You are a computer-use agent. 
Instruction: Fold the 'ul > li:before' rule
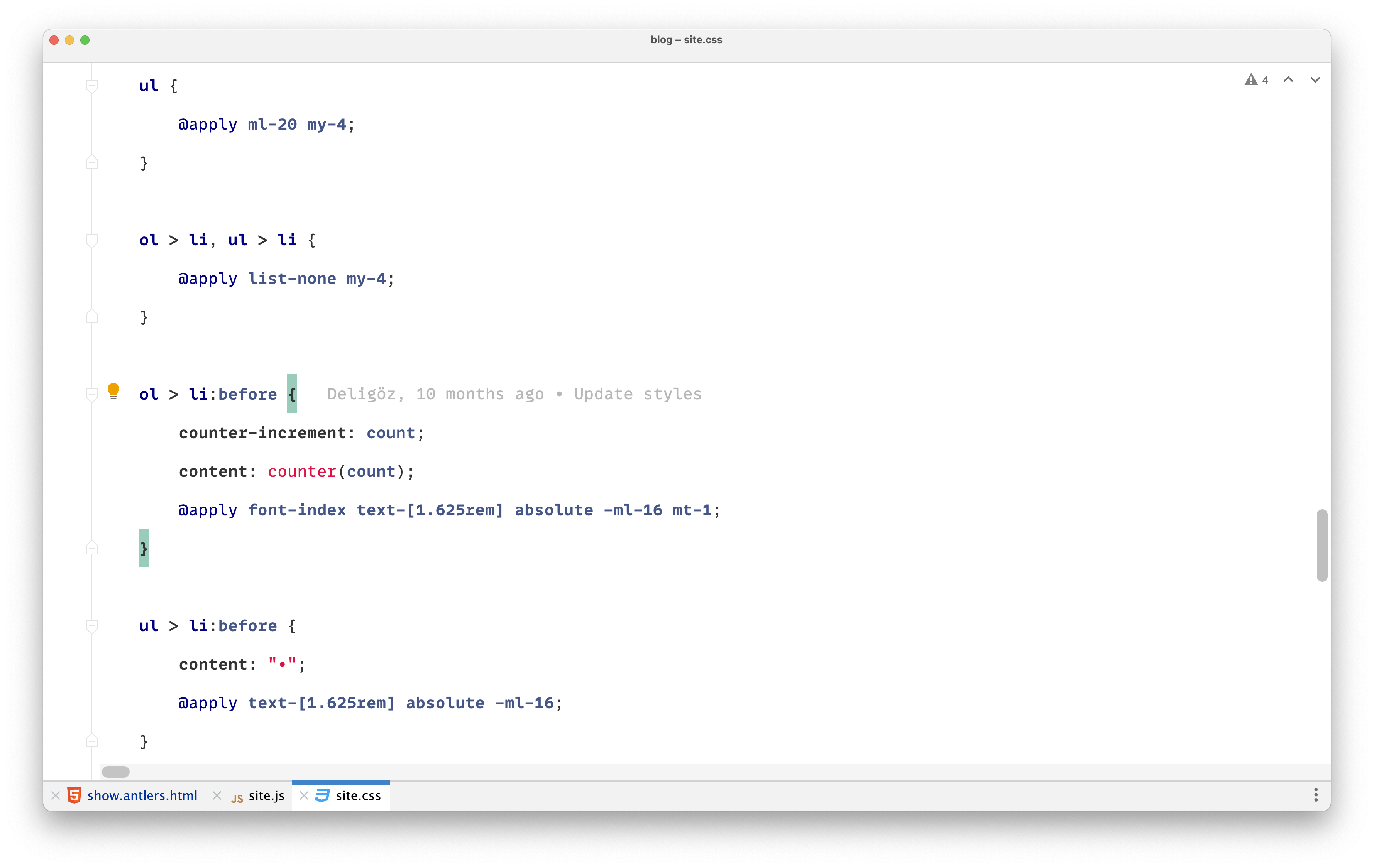tap(92, 626)
